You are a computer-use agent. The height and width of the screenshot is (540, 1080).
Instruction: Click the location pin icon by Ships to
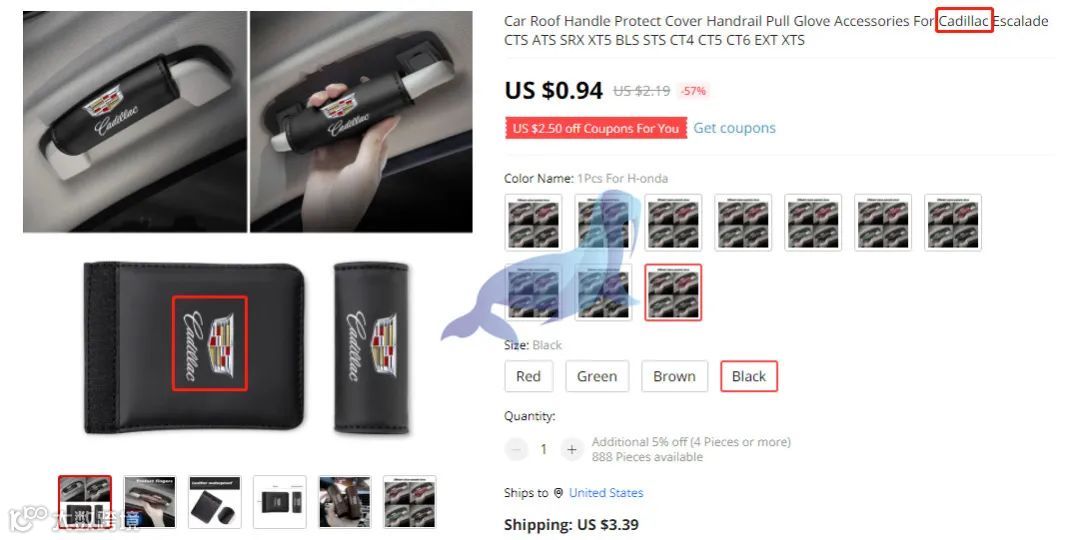[558, 493]
